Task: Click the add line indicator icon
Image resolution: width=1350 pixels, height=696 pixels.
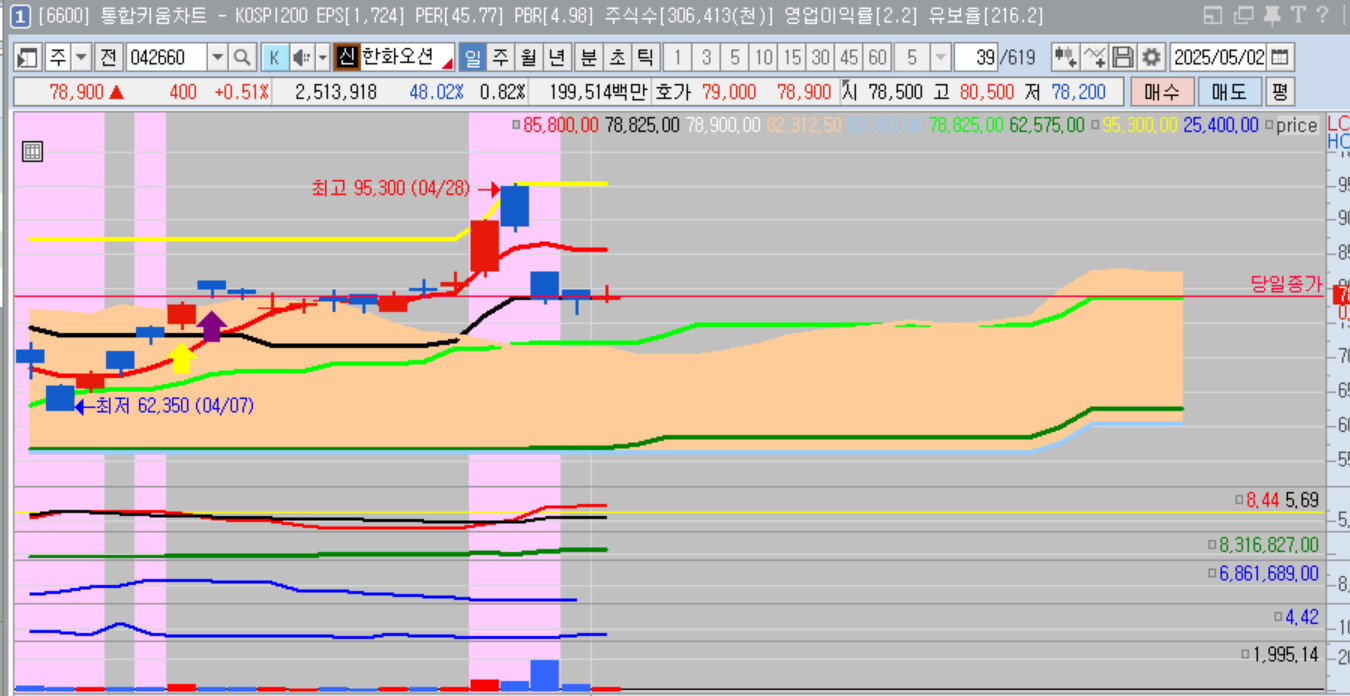Action: (x=1095, y=57)
